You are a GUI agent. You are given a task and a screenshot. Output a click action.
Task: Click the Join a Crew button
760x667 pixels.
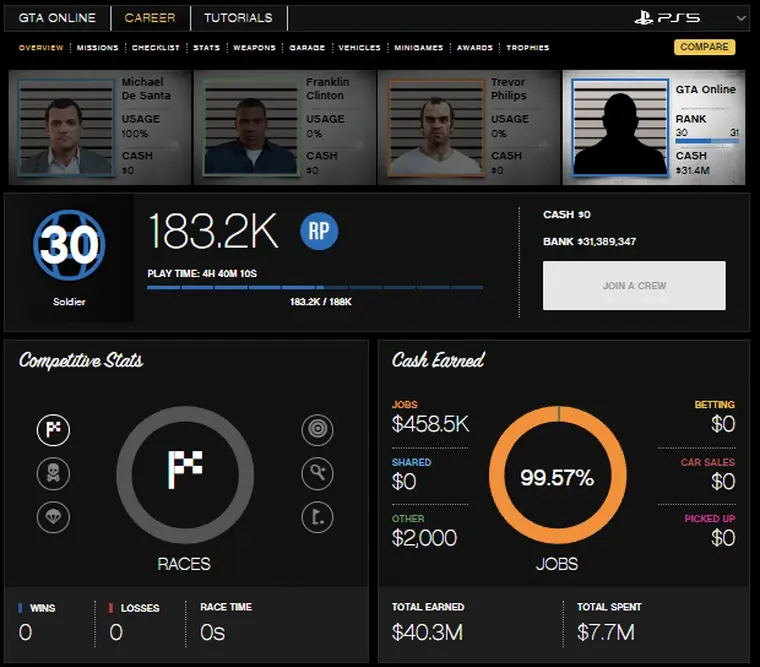[634, 286]
